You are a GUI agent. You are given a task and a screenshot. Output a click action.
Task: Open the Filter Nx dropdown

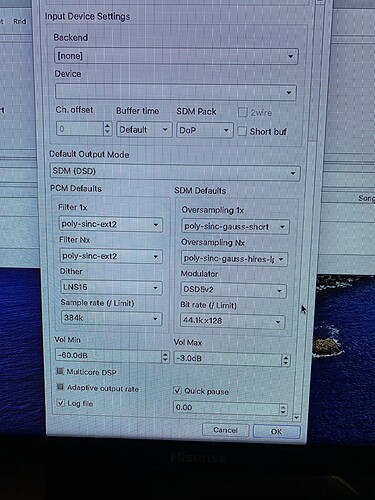pos(111,256)
